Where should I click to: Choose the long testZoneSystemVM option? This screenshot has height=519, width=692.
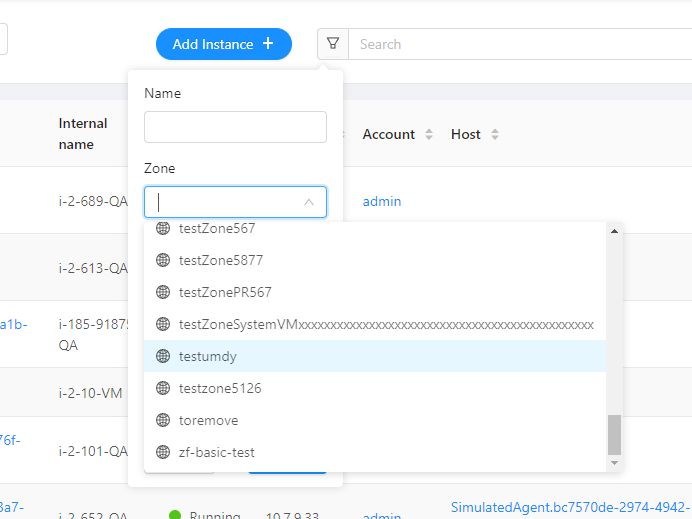coord(375,324)
